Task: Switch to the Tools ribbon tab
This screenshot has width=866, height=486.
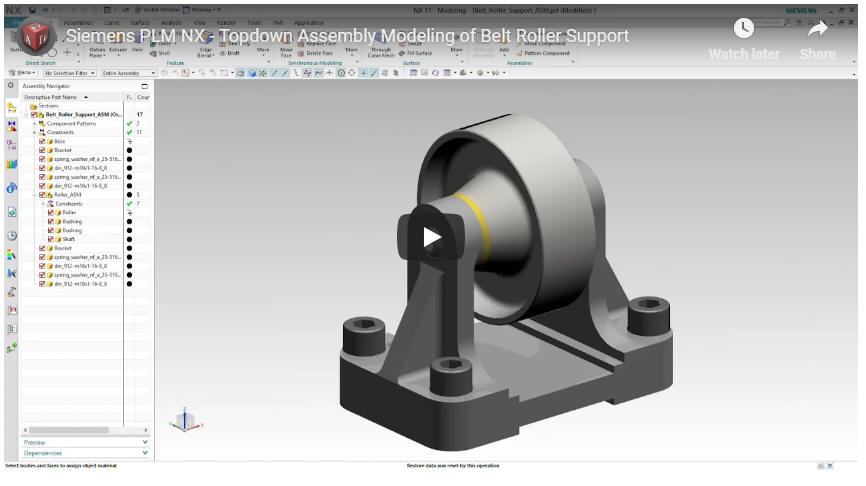Action: (x=255, y=23)
